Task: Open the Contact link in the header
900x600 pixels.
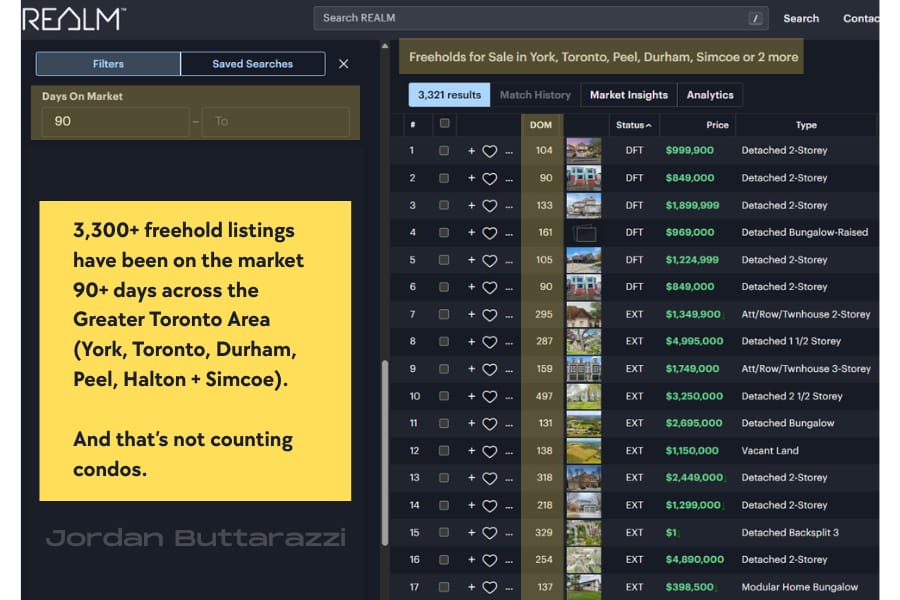Action: 860,18
